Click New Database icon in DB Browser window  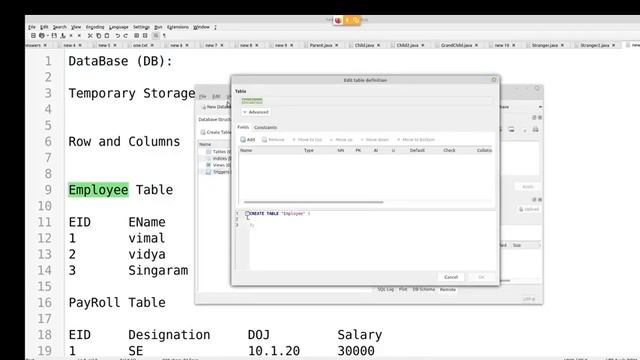pyautogui.click(x=204, y=107)
